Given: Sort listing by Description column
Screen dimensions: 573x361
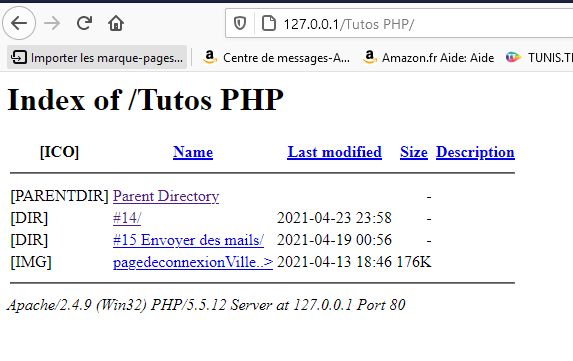Looking at the screenshot, I should pyautogui.click(x=475, y=152).
